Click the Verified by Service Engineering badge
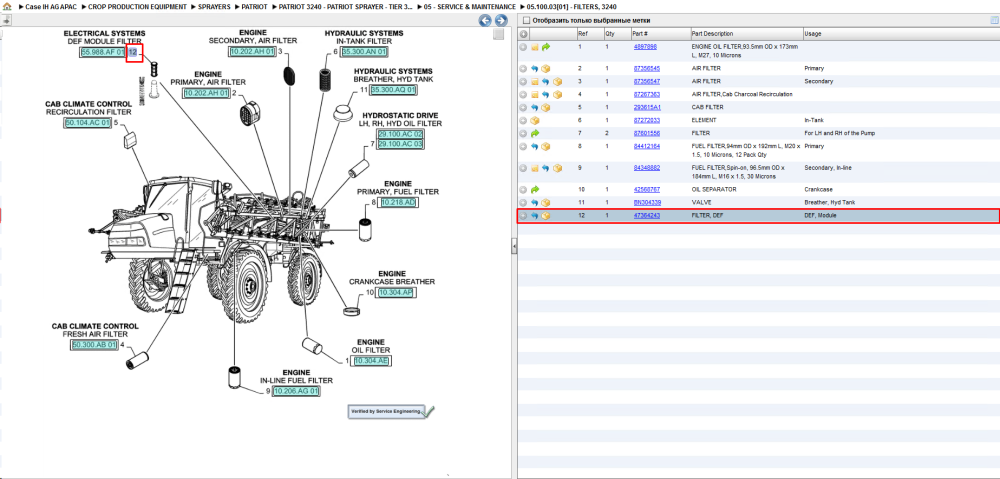 [x=392, y=411]
